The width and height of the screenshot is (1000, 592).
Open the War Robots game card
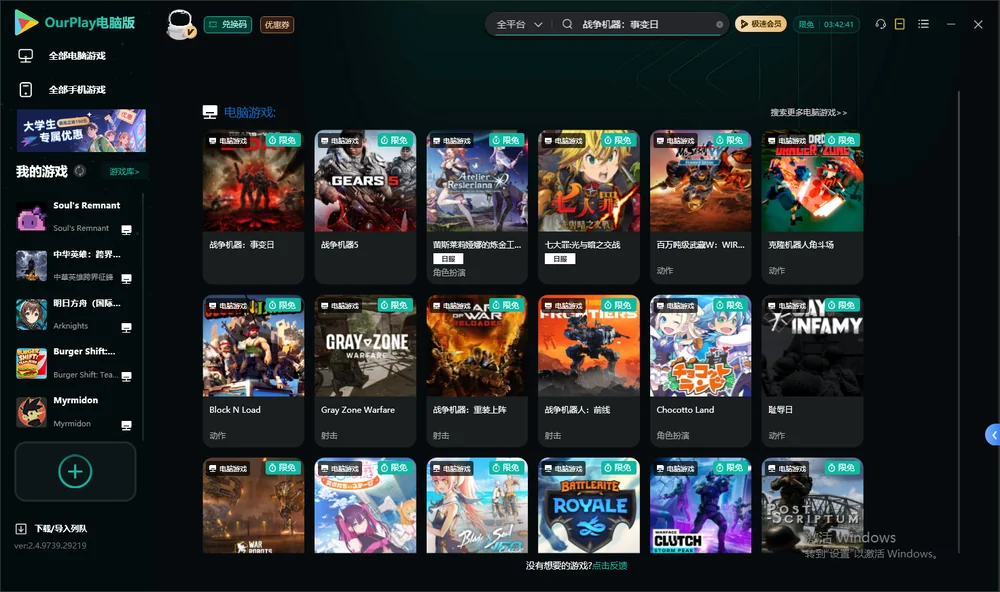point(253,505)
